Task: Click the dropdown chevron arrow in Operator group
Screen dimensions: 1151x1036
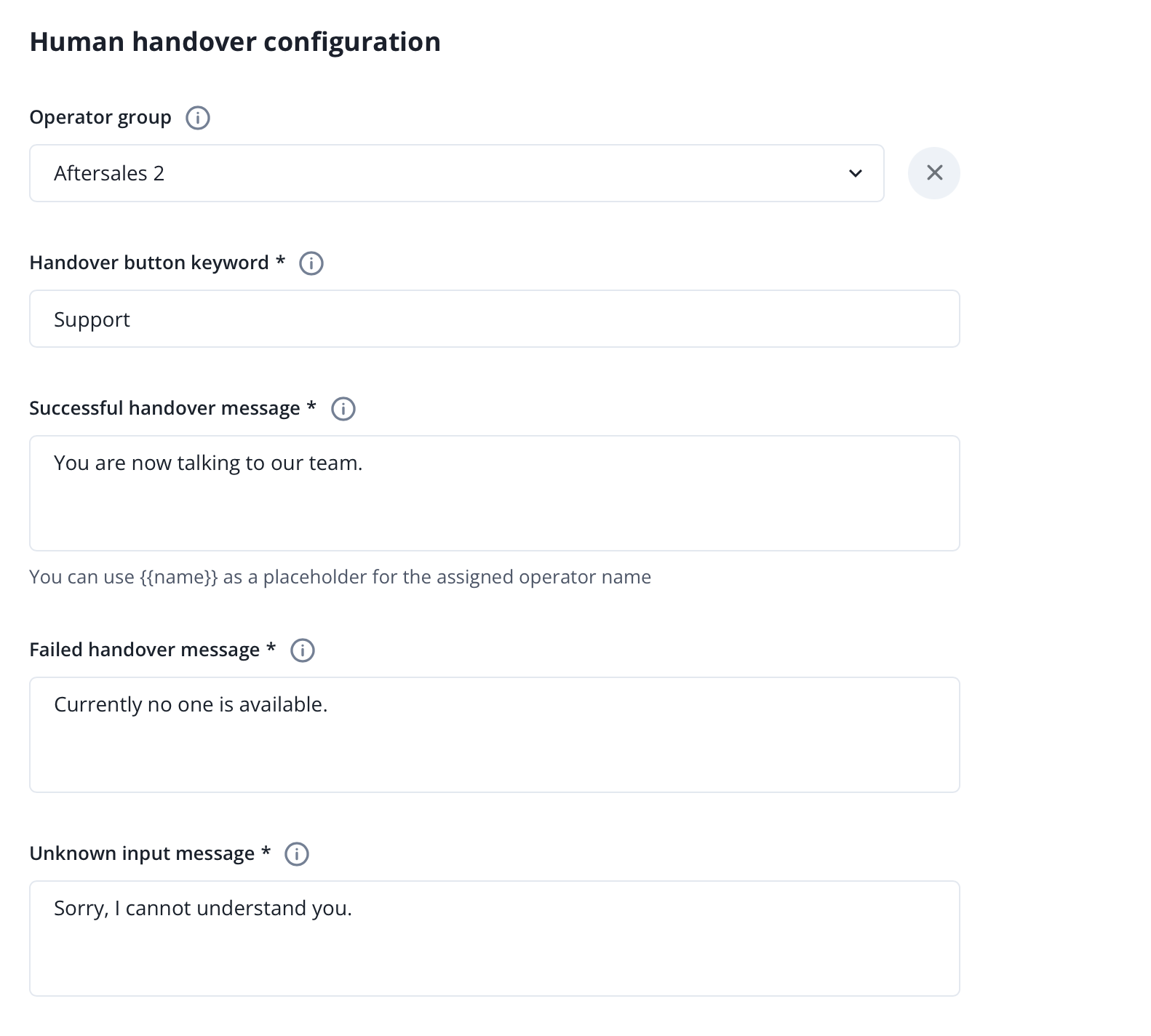Action: tap(856, 173)
